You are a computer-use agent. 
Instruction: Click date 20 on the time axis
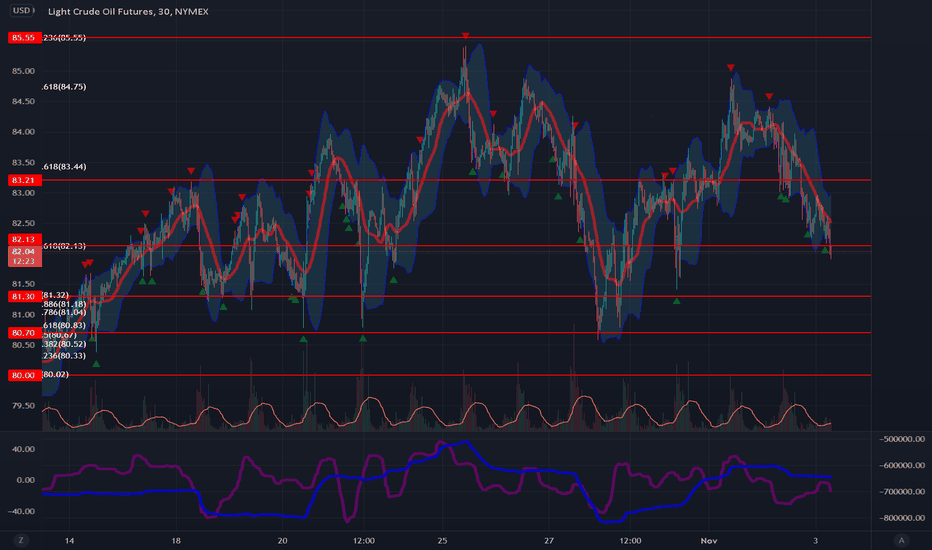(282, 540)
